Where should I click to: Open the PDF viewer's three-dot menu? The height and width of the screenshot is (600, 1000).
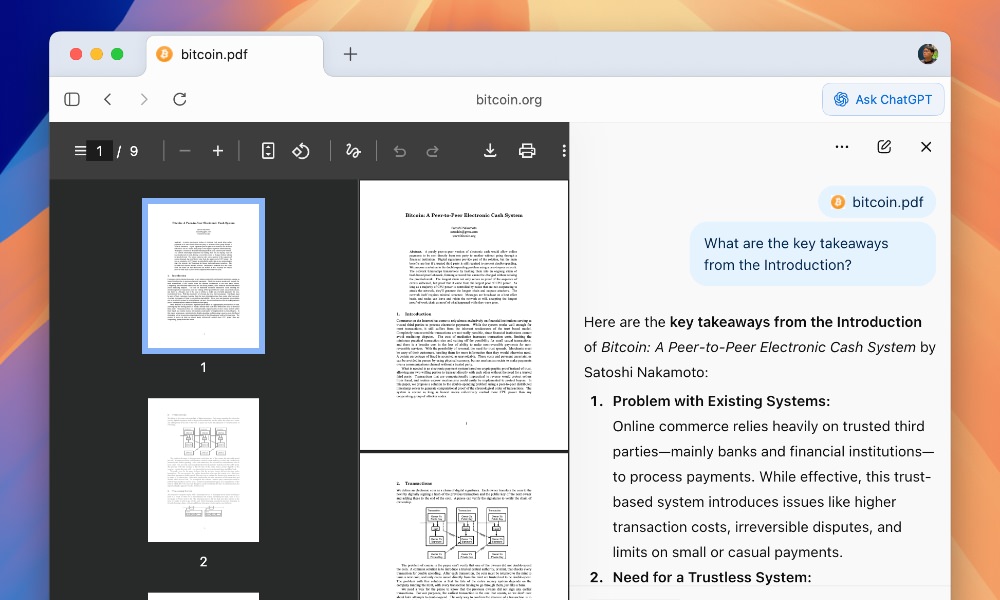(564, 150)
